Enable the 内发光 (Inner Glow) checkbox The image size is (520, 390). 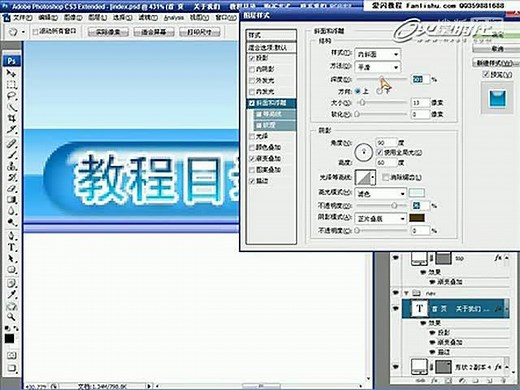pyautogui.click(x=252, y=92)
